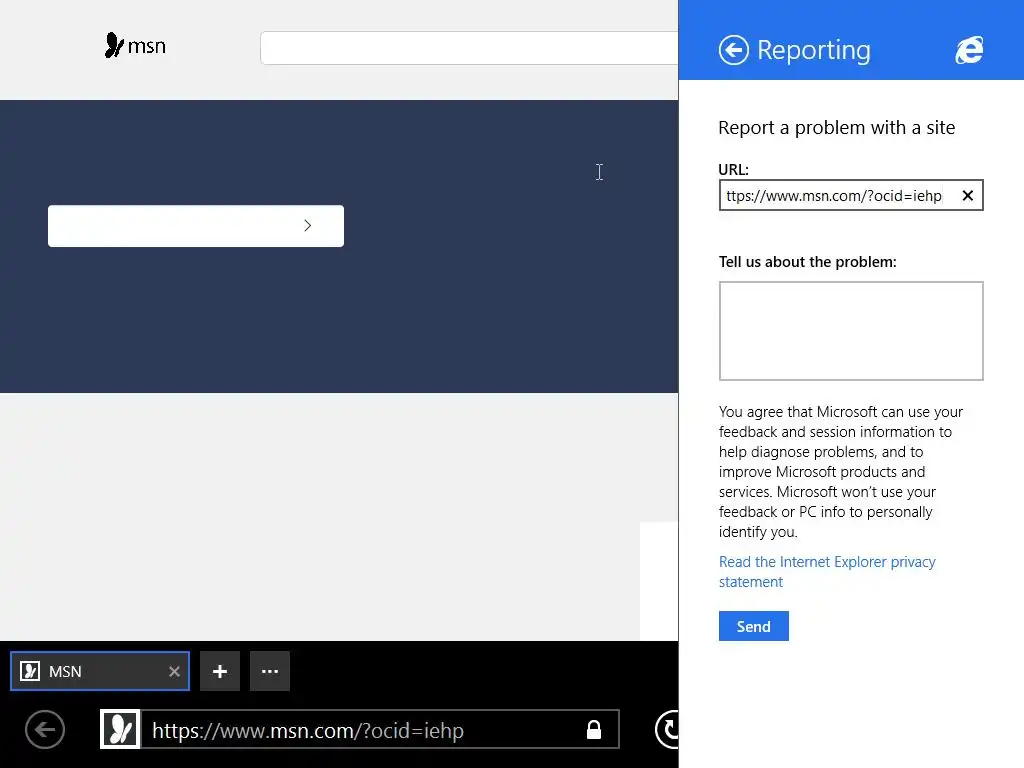Click the refresh button by address bar

click(667, 729)
